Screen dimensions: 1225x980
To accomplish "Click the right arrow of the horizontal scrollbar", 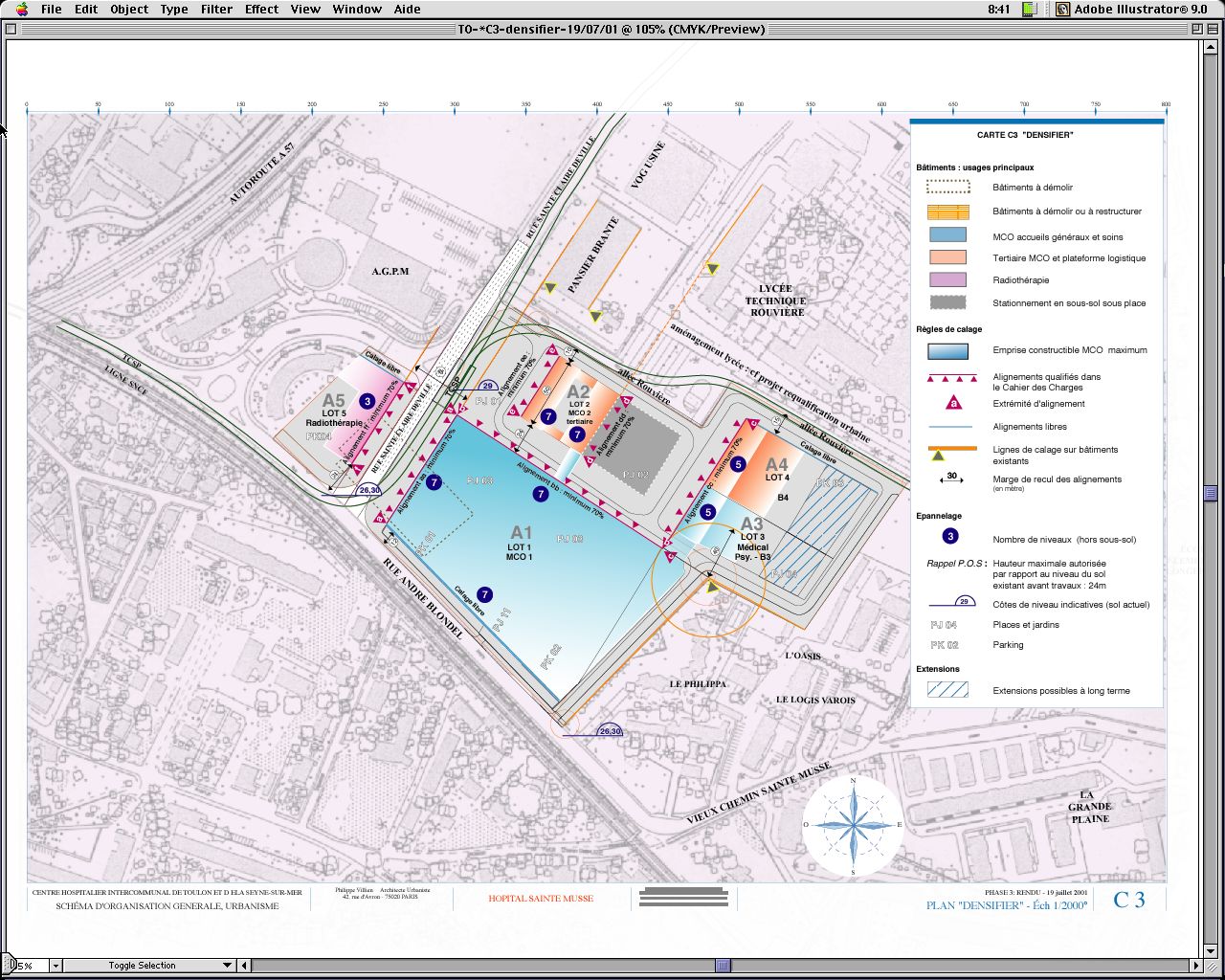I will pyautogui.click(x=1195, y=966).
